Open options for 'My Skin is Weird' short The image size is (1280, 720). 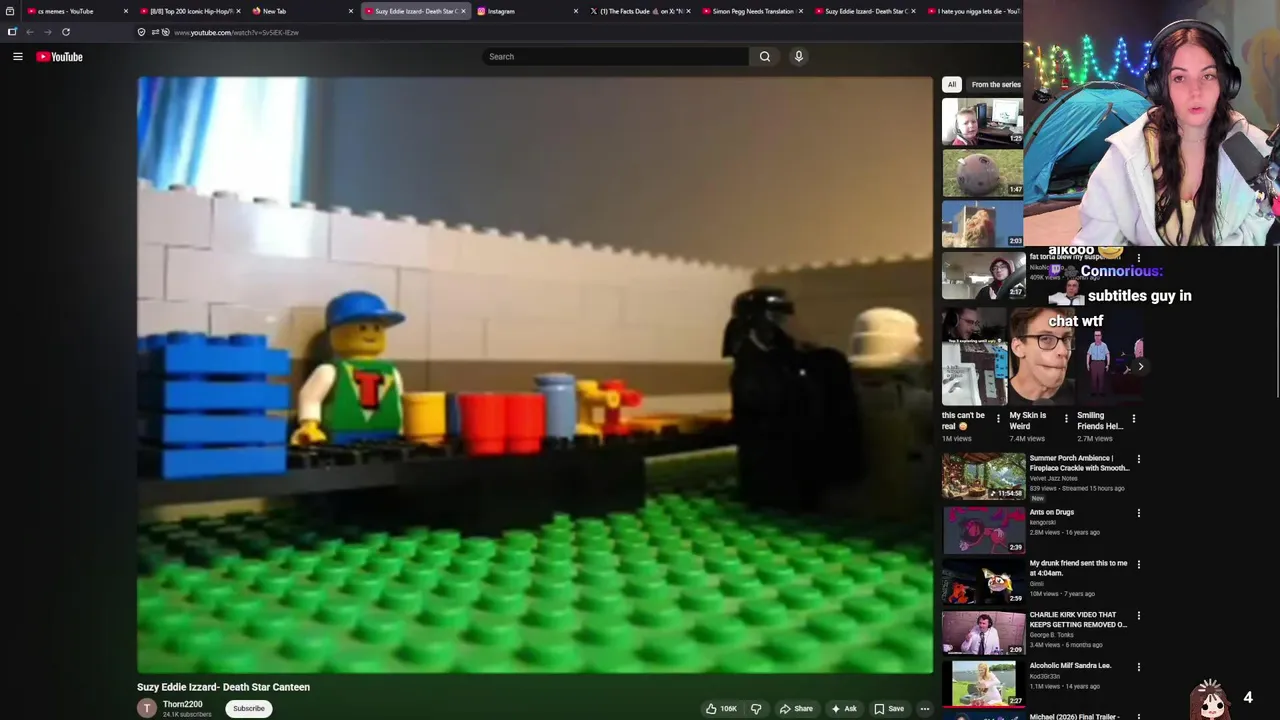coord(1066,419)
